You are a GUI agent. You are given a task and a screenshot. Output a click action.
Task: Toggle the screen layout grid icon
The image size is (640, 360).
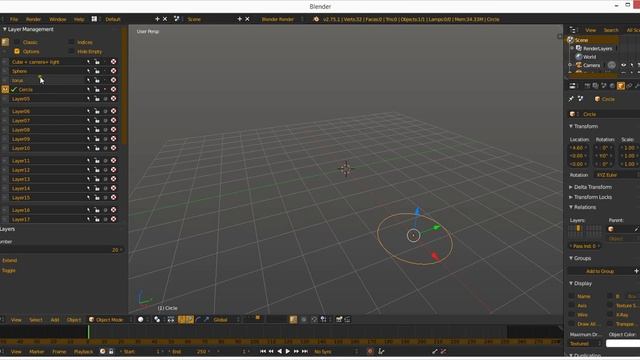click(94, 19)
